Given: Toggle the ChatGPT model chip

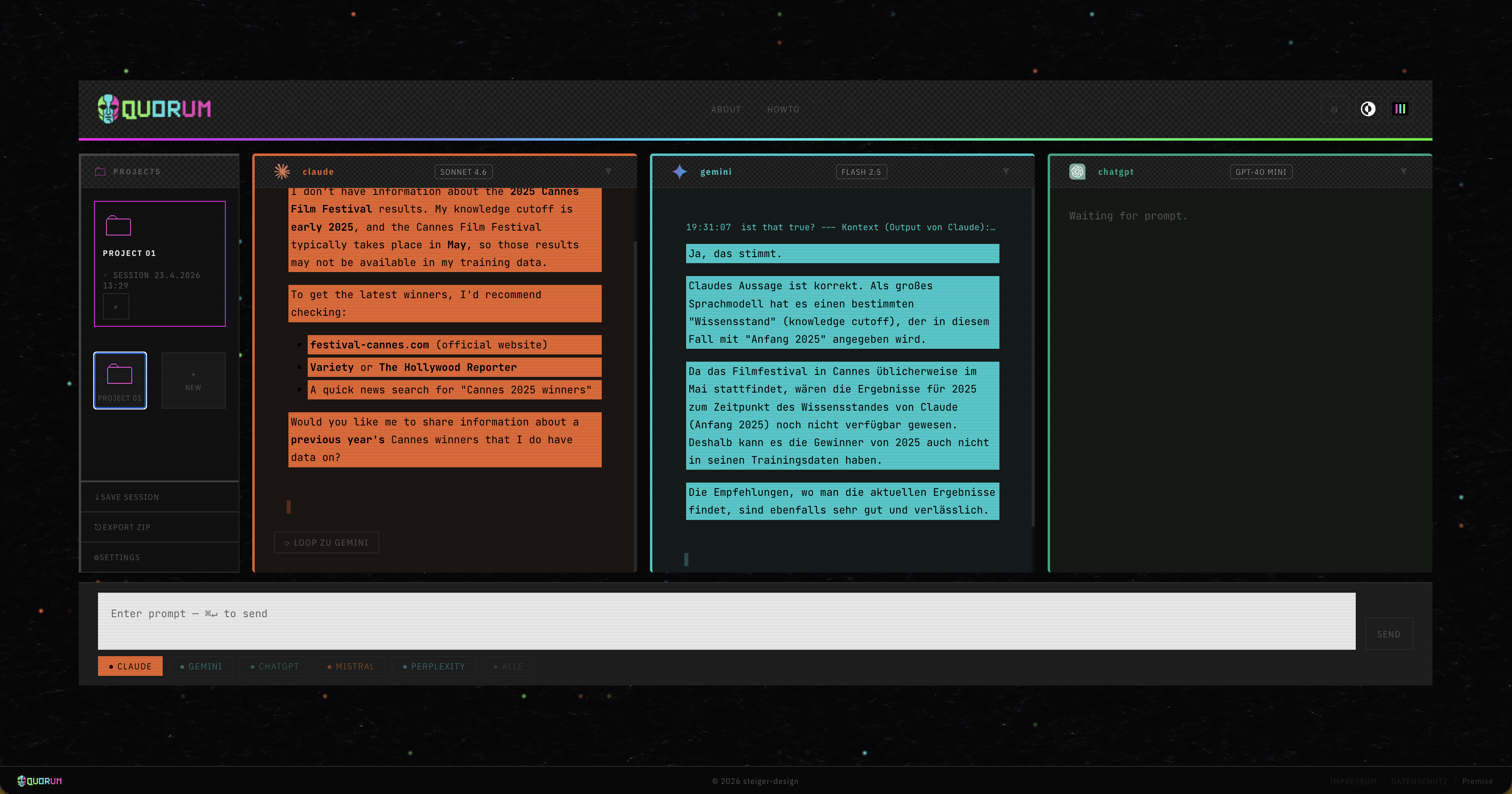Looking at the screenshot, I should [275, 666].
